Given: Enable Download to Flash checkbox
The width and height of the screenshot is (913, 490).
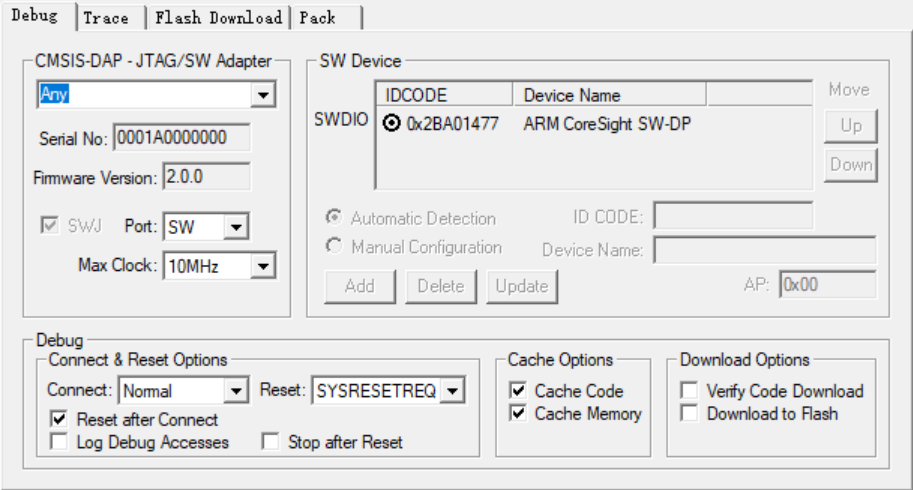Looking at the screenshot, I should tap(689, 413).
